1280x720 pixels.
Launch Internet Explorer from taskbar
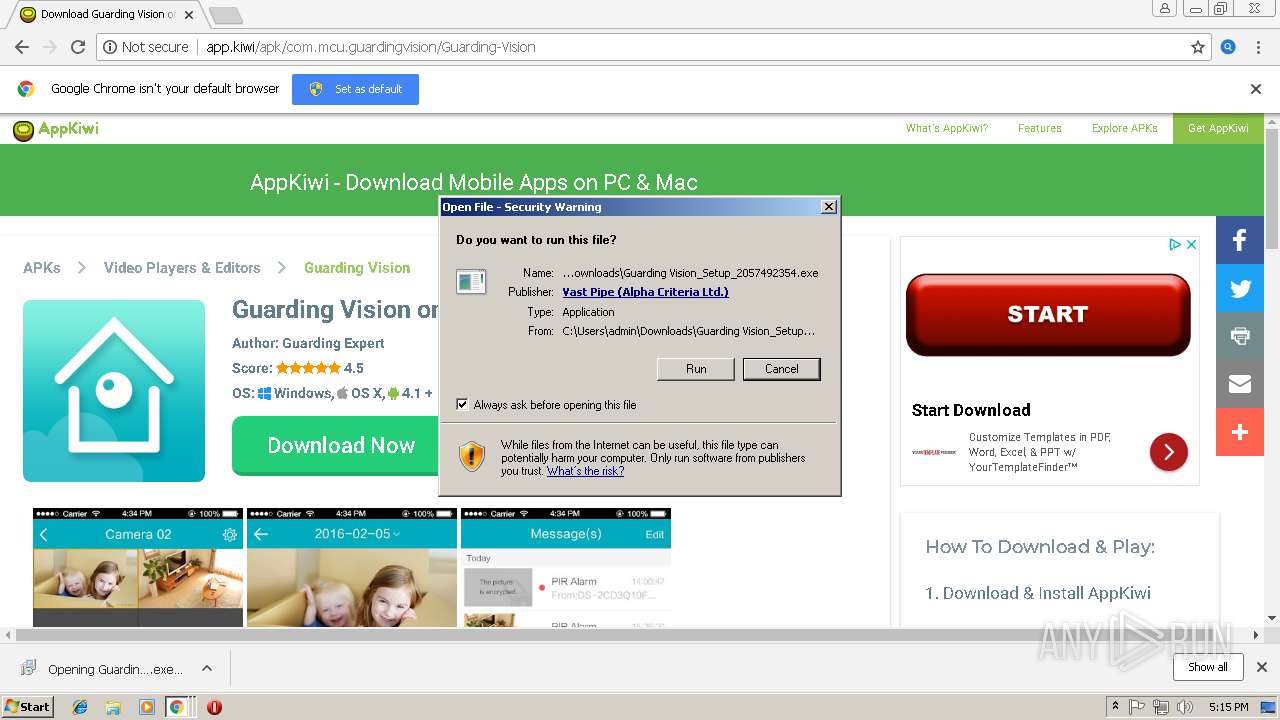[x=80, y=707]
